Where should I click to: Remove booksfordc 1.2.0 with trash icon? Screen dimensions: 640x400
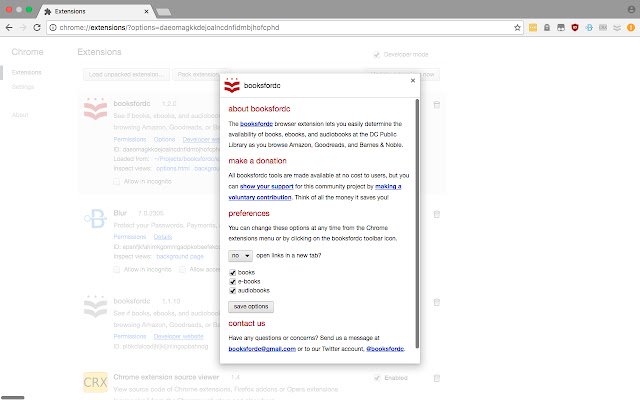tap(436, 105)
